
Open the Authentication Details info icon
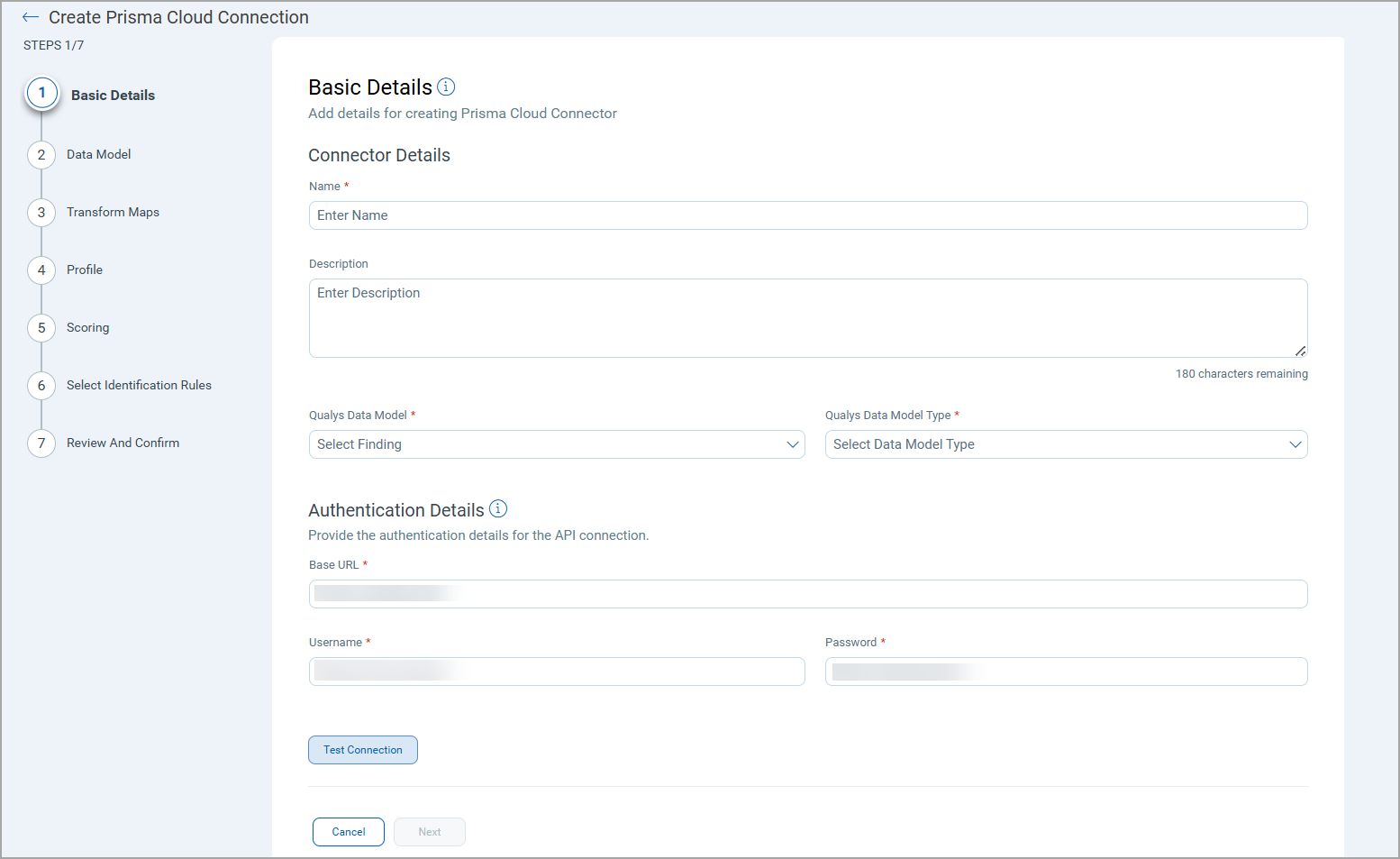[x=498, y=509]
